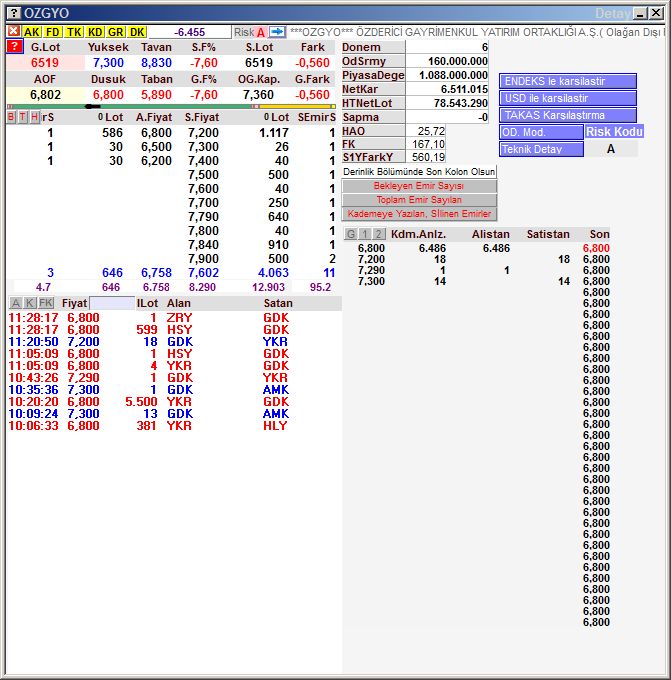Open the GR yellow toolbar button
Image resolution: width=671 pixels, height=680 pixels.
116,32
